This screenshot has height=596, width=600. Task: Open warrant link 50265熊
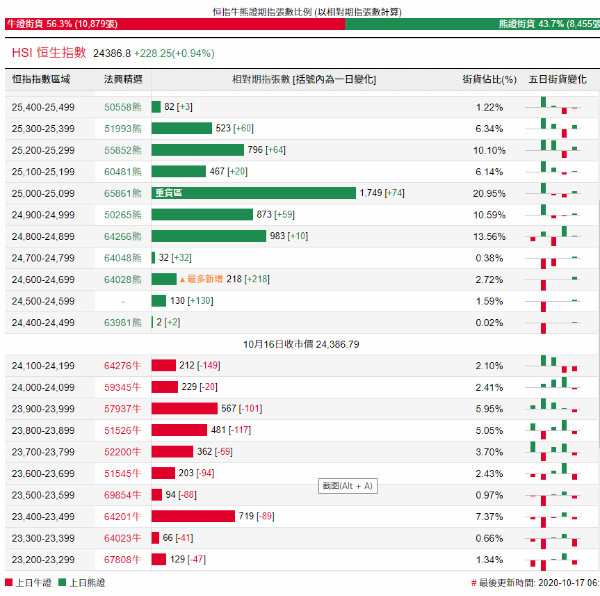tap(122, 215)
